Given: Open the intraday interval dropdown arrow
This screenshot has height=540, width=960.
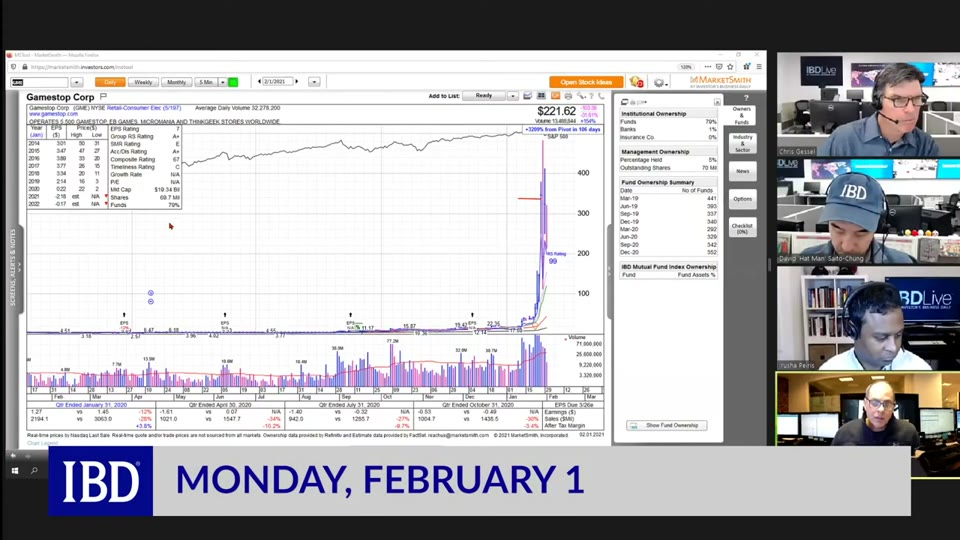Looking at the screenshot, I should tap(223, 82).
